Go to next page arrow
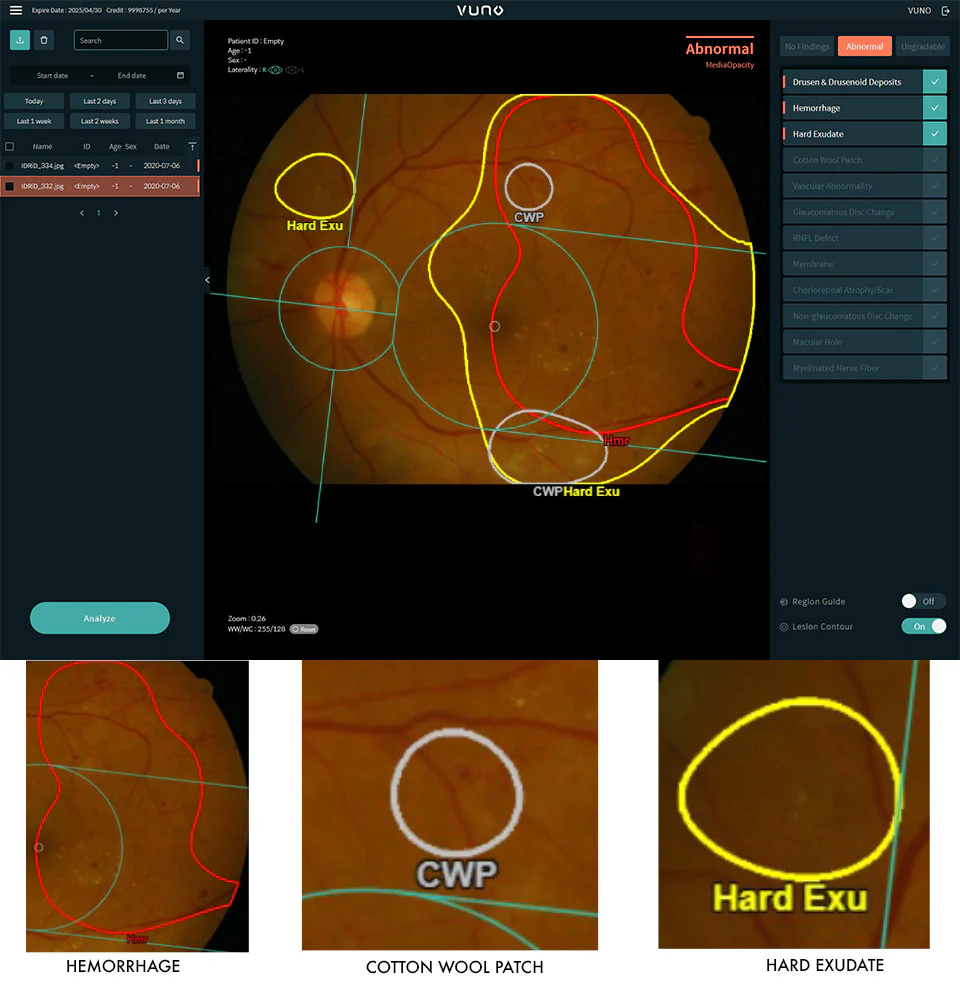Image resolution: width=960 pixels, height=1000 pixels. 116,213
